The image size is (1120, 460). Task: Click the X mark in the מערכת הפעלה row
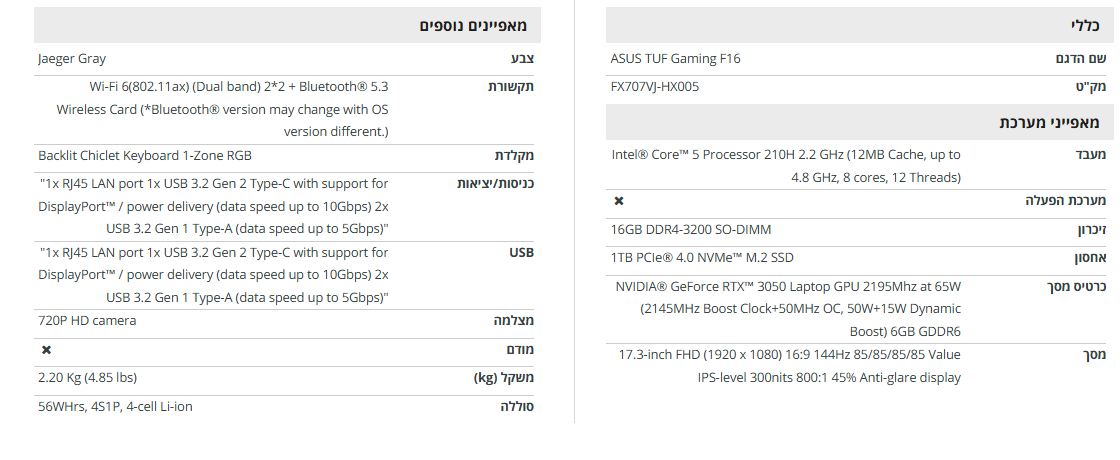(x=618, y=201)
